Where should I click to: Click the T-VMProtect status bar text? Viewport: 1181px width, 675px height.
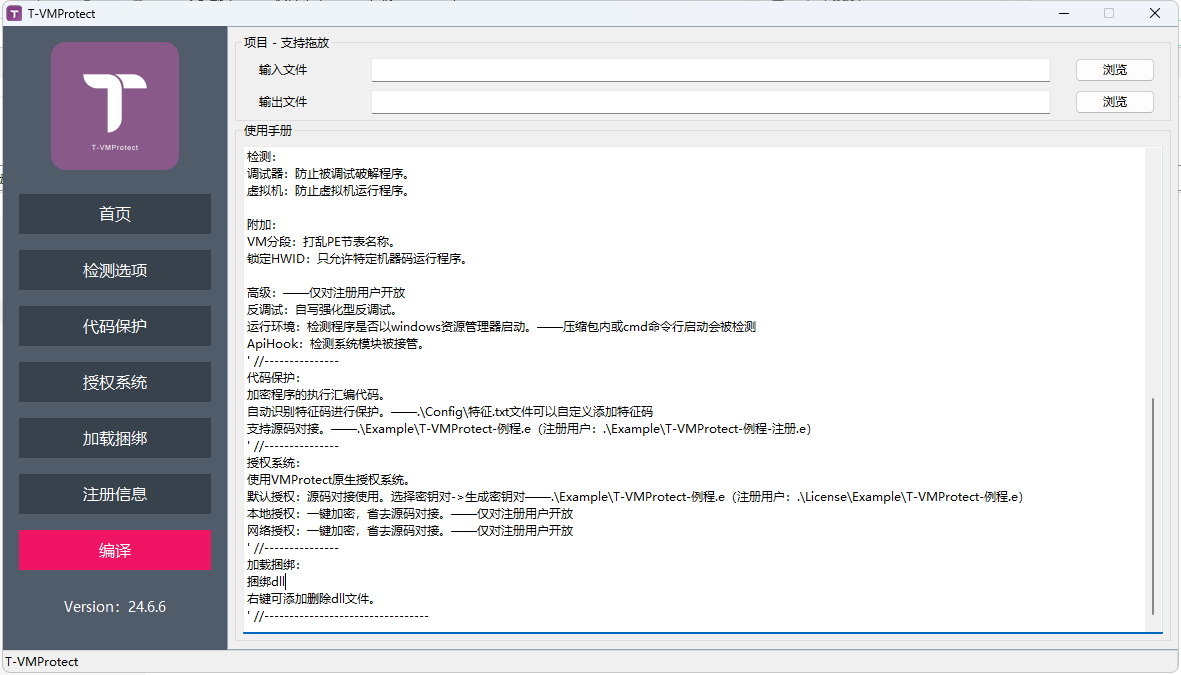tap(42, 661)
